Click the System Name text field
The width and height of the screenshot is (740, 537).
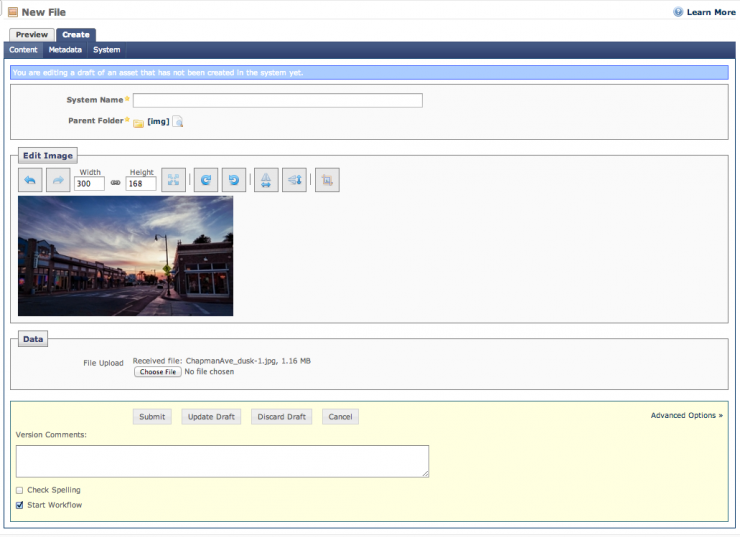click(x=278, y=100)
